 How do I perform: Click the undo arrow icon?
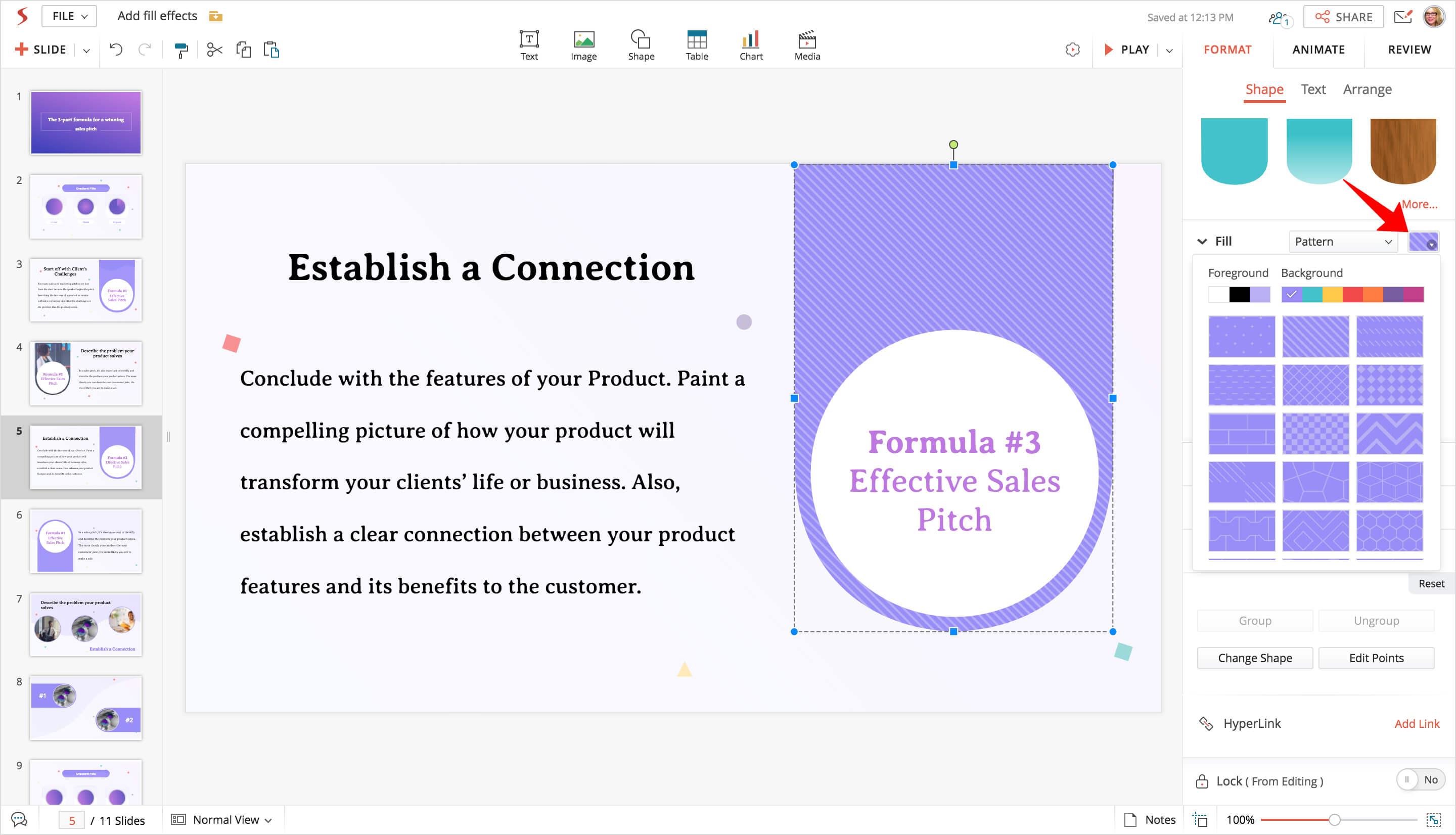click(116, 50)
